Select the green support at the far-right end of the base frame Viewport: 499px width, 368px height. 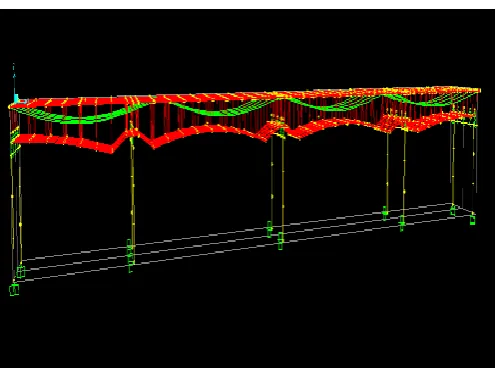[472, 220]
